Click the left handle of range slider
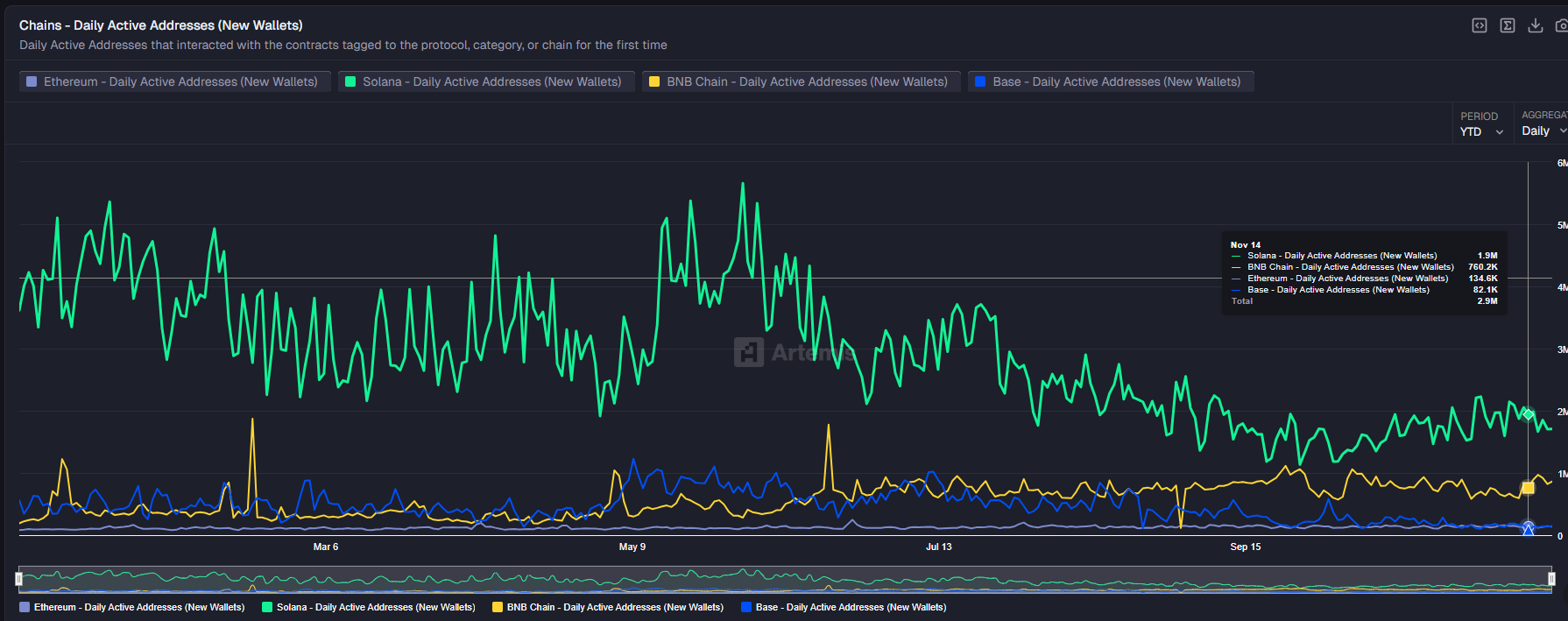Screen dimensions: 1568x621 click(x=18, y=578)
